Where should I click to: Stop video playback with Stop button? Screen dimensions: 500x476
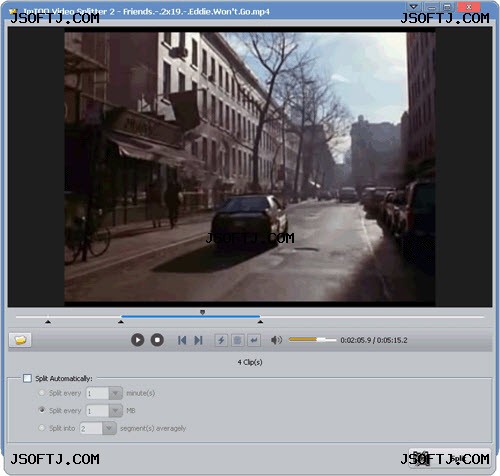coord(157,340)
